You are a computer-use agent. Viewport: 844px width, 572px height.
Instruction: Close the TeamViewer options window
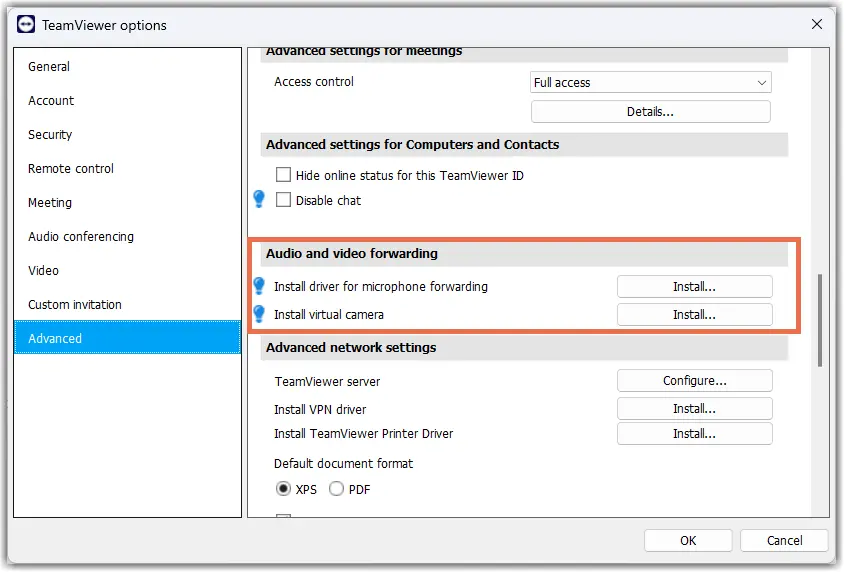[x=817, y=24]
